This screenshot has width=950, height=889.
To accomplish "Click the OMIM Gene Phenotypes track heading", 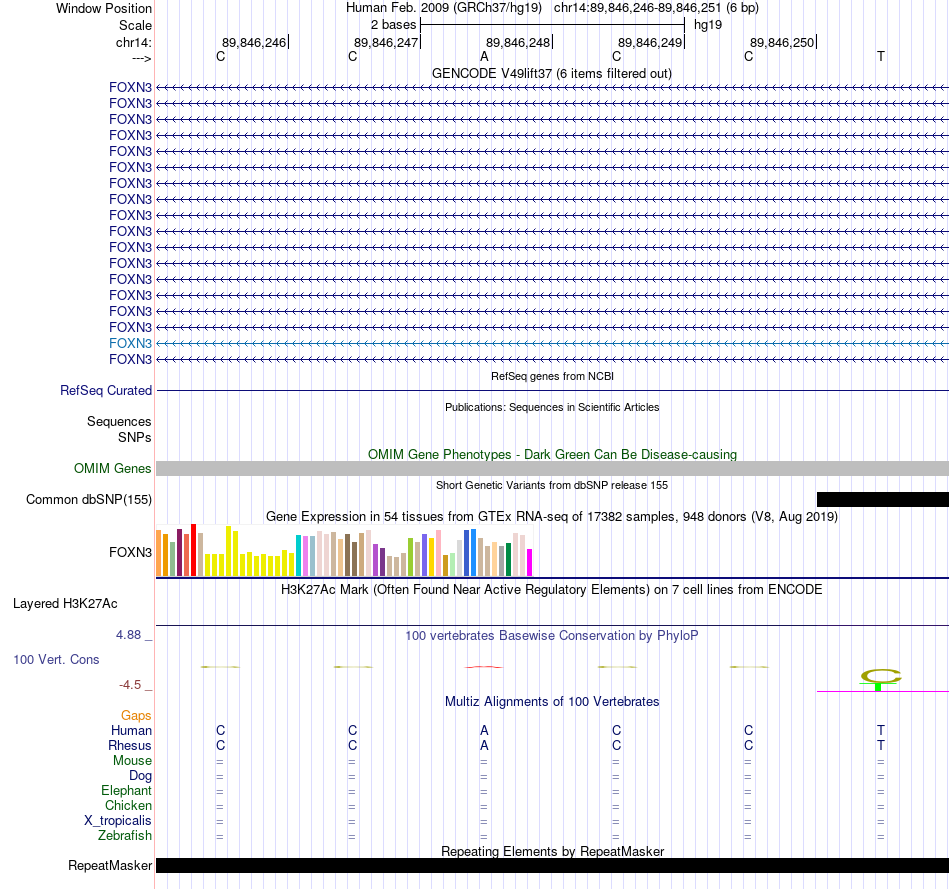I will [552, 454].
